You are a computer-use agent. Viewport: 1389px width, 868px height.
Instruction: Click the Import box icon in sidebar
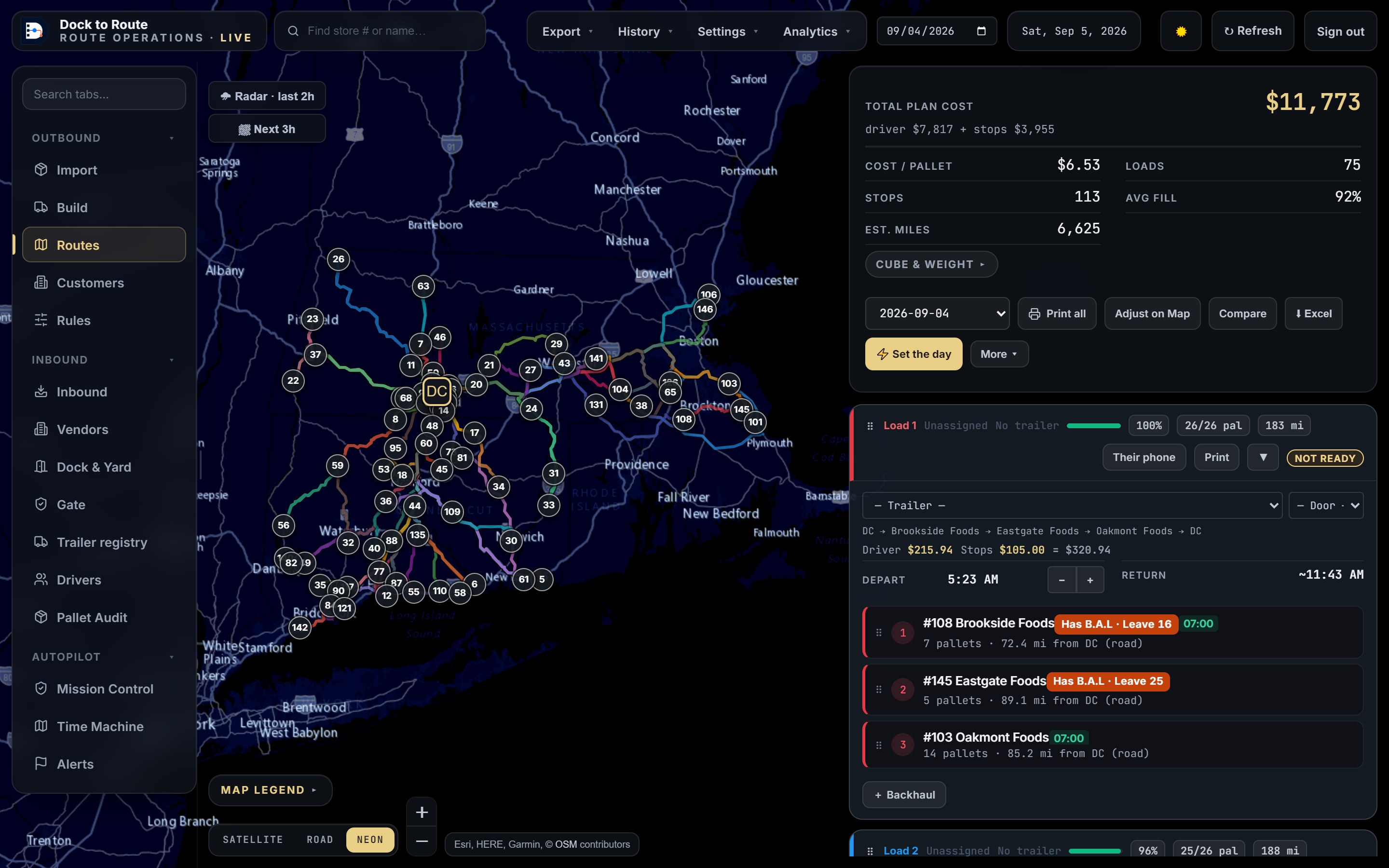pyautogui.click(x=41, y=169)
